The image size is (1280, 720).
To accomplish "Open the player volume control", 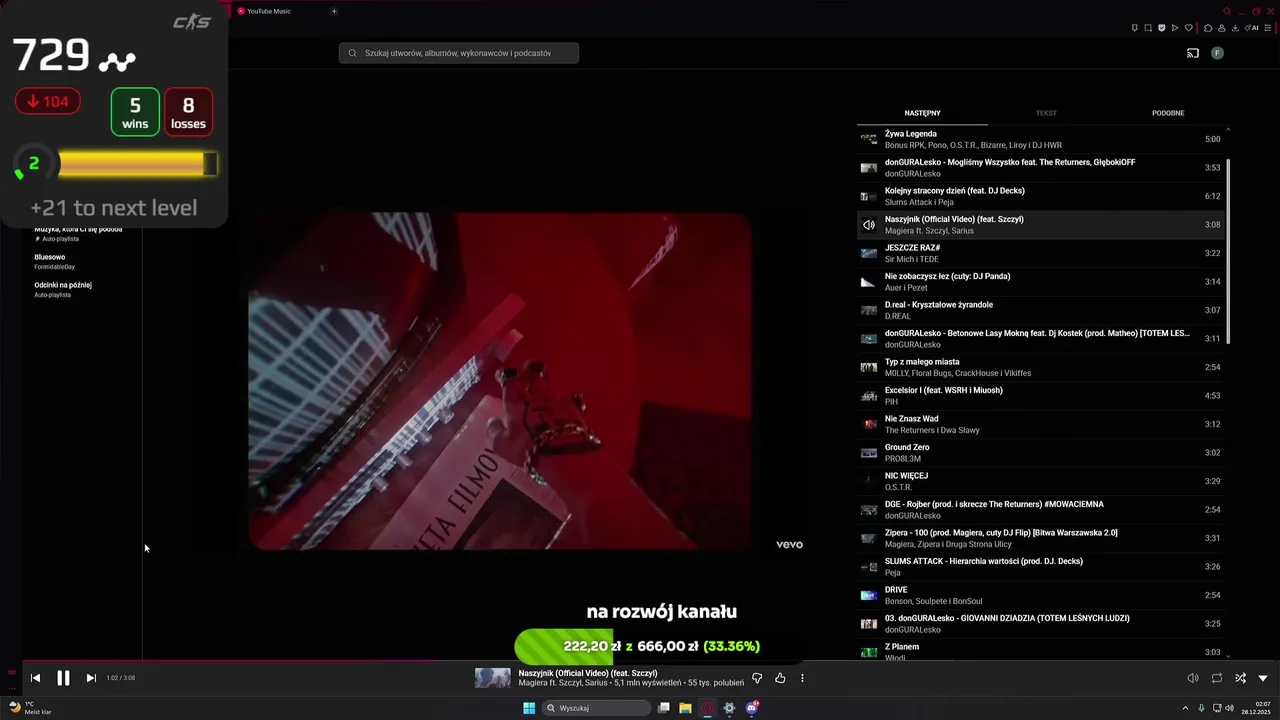I will [x=1193, y=678].
